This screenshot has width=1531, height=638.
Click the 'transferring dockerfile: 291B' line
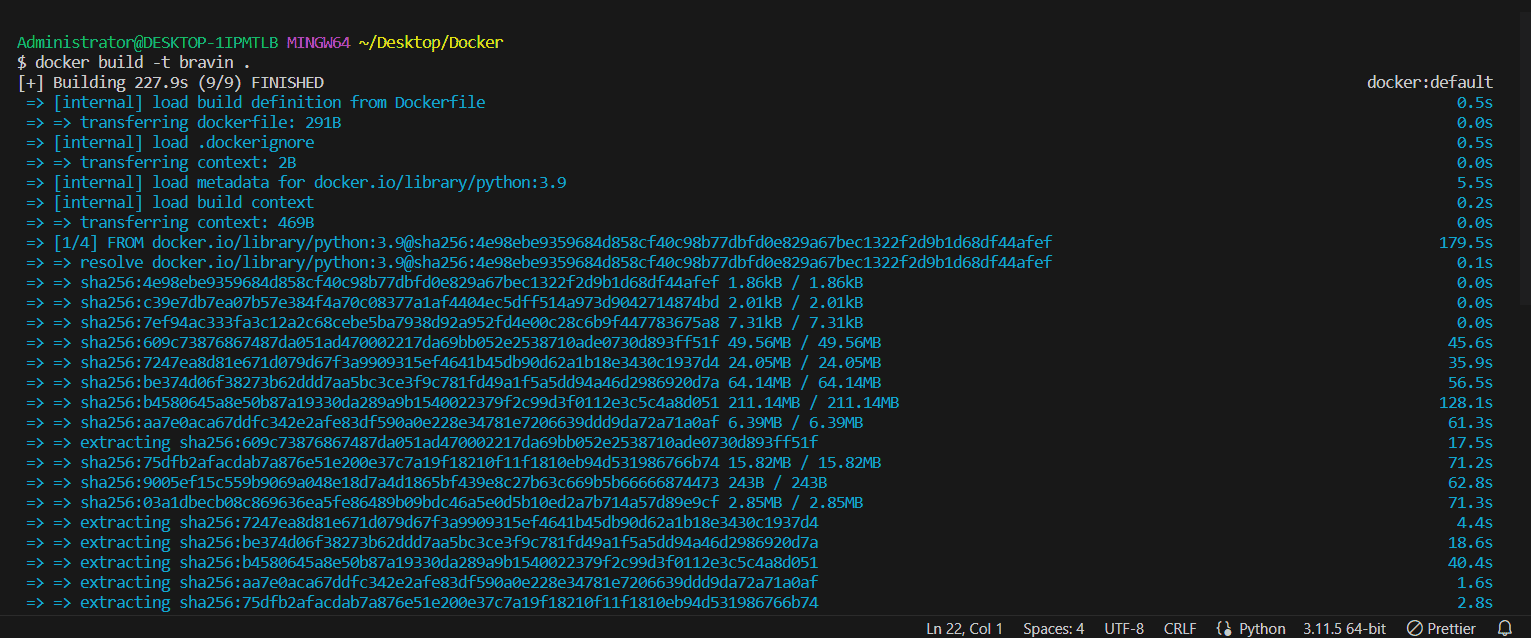point(184,122)
